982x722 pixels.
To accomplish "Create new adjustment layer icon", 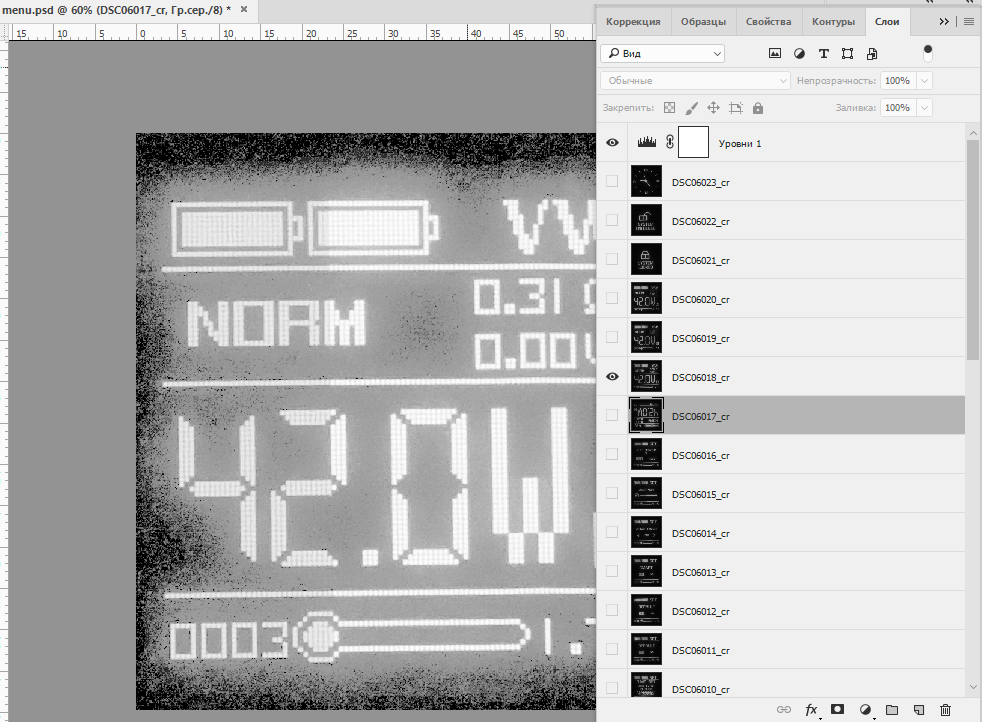I will click(x=865, y=709).
